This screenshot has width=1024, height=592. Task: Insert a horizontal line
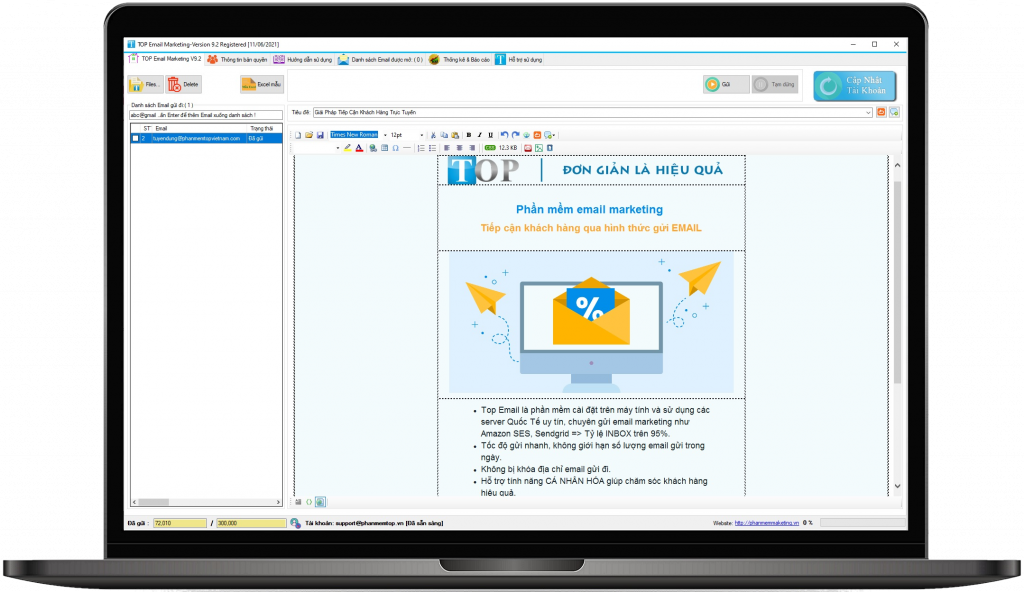[407, 148]
